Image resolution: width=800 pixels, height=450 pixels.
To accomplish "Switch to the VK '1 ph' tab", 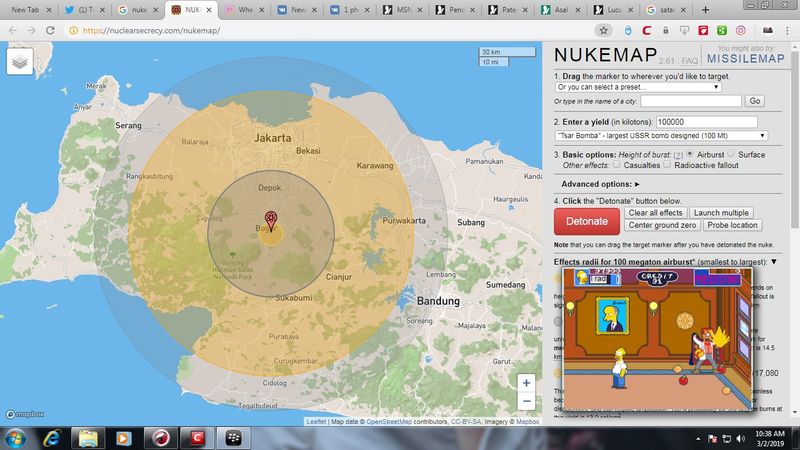I will [x=349, y=10].
